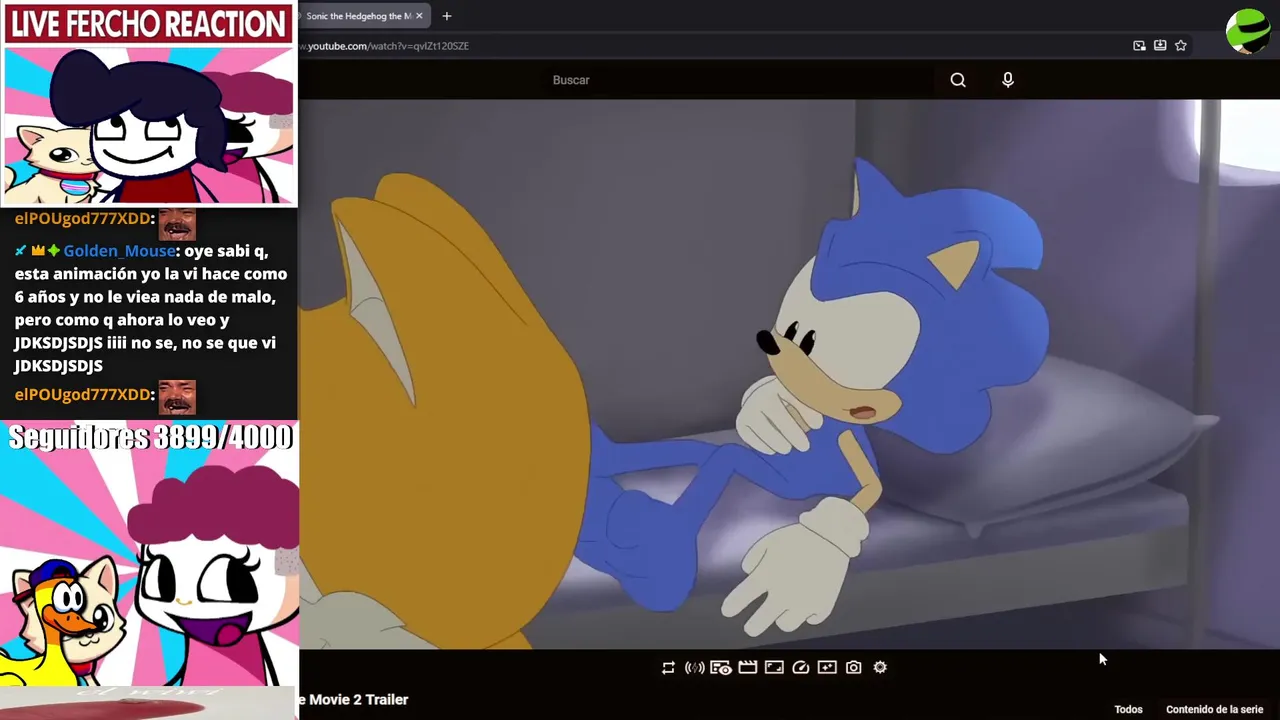
Task: Toggle the loop/repeat video icon
Action: coord(668,668)
